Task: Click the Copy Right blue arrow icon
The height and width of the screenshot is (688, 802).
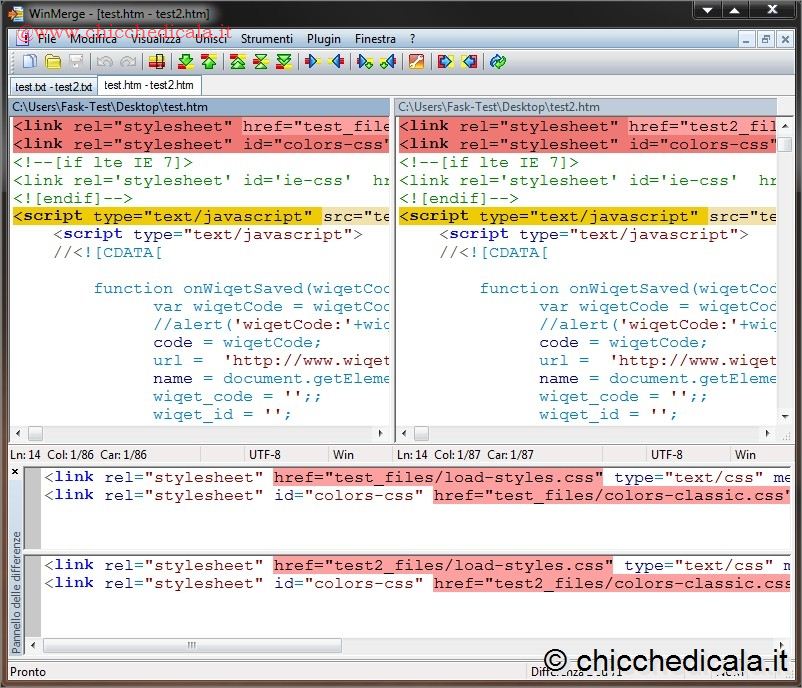Action: pyautogui.click(x=311, y=62)
